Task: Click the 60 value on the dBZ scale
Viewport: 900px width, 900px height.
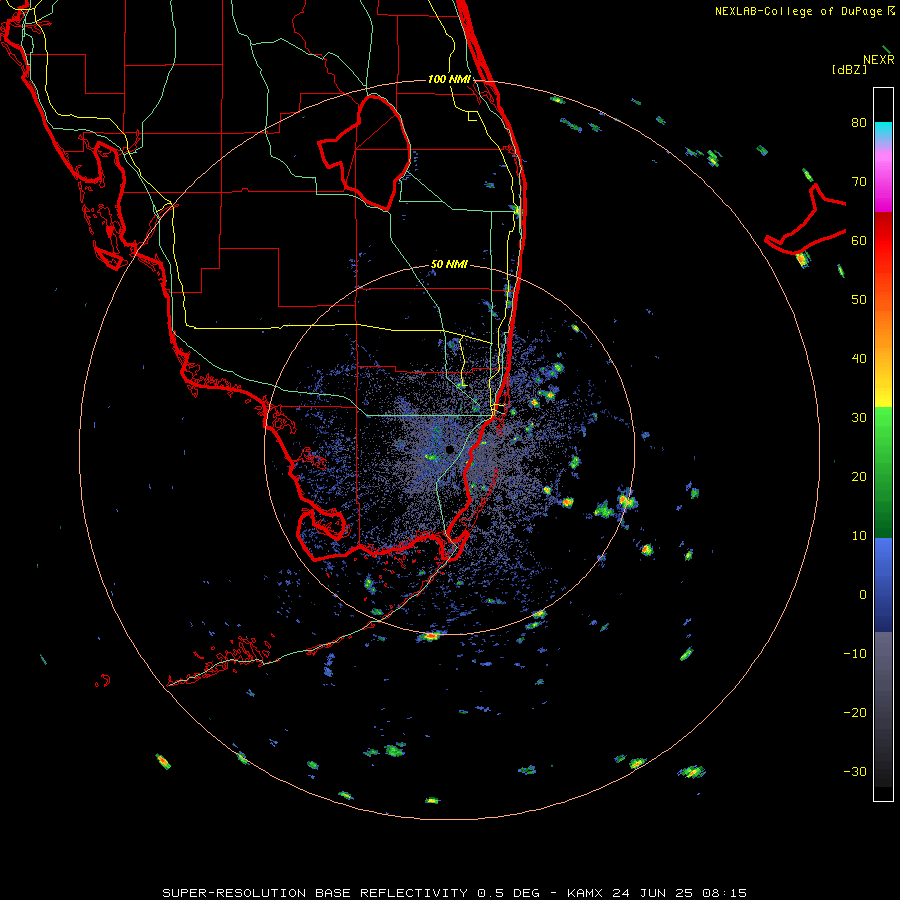Action: click(859, 240)
